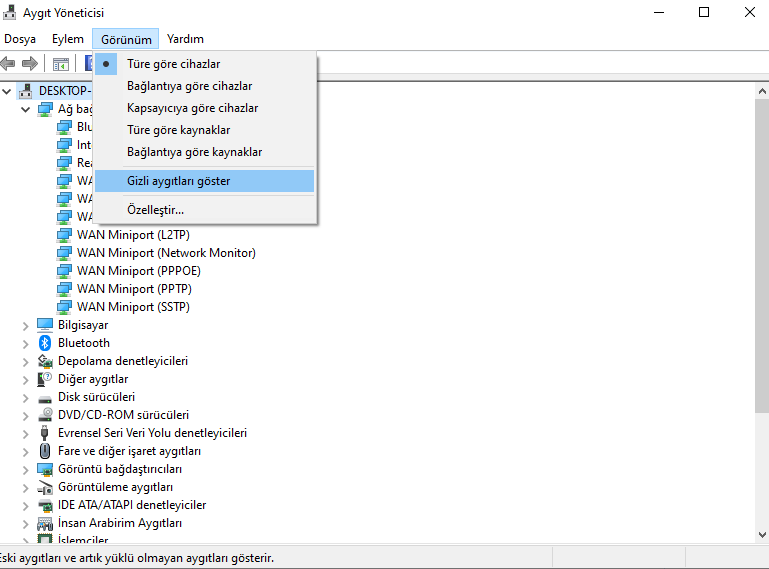The width and height of the screenshot is (769, 569).
Task: Select 'Türe göre cihazlar' view option
Action: [205, 64]
